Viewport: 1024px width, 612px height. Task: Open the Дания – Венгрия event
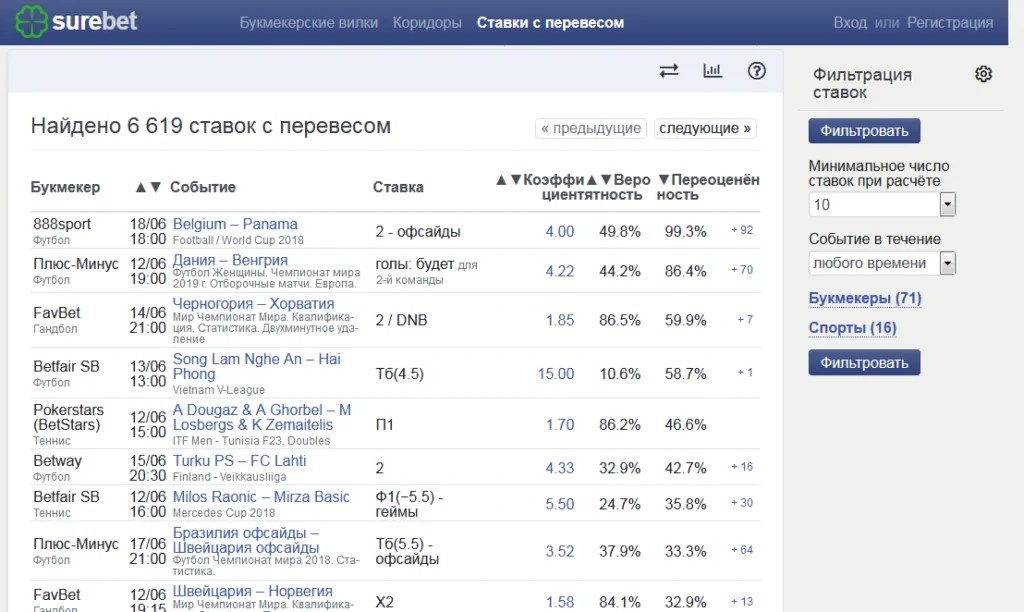[230, 260]
